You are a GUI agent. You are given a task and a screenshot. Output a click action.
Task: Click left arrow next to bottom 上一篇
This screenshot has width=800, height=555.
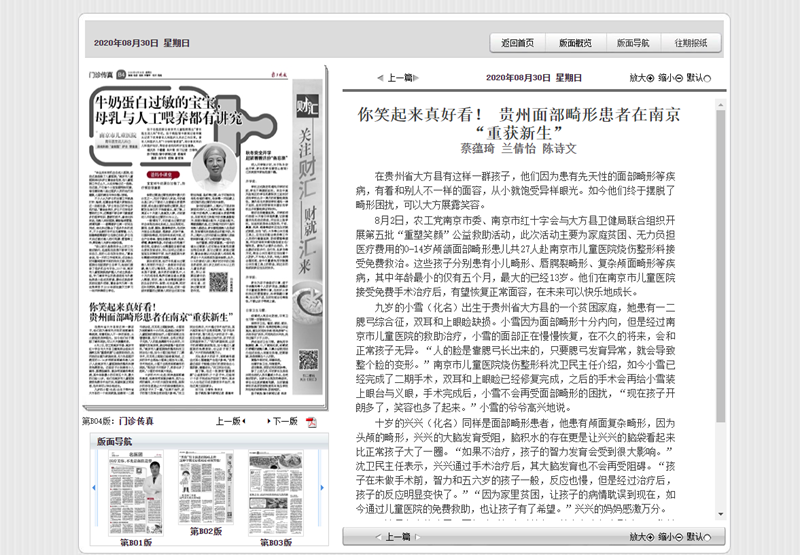[379, 537]
